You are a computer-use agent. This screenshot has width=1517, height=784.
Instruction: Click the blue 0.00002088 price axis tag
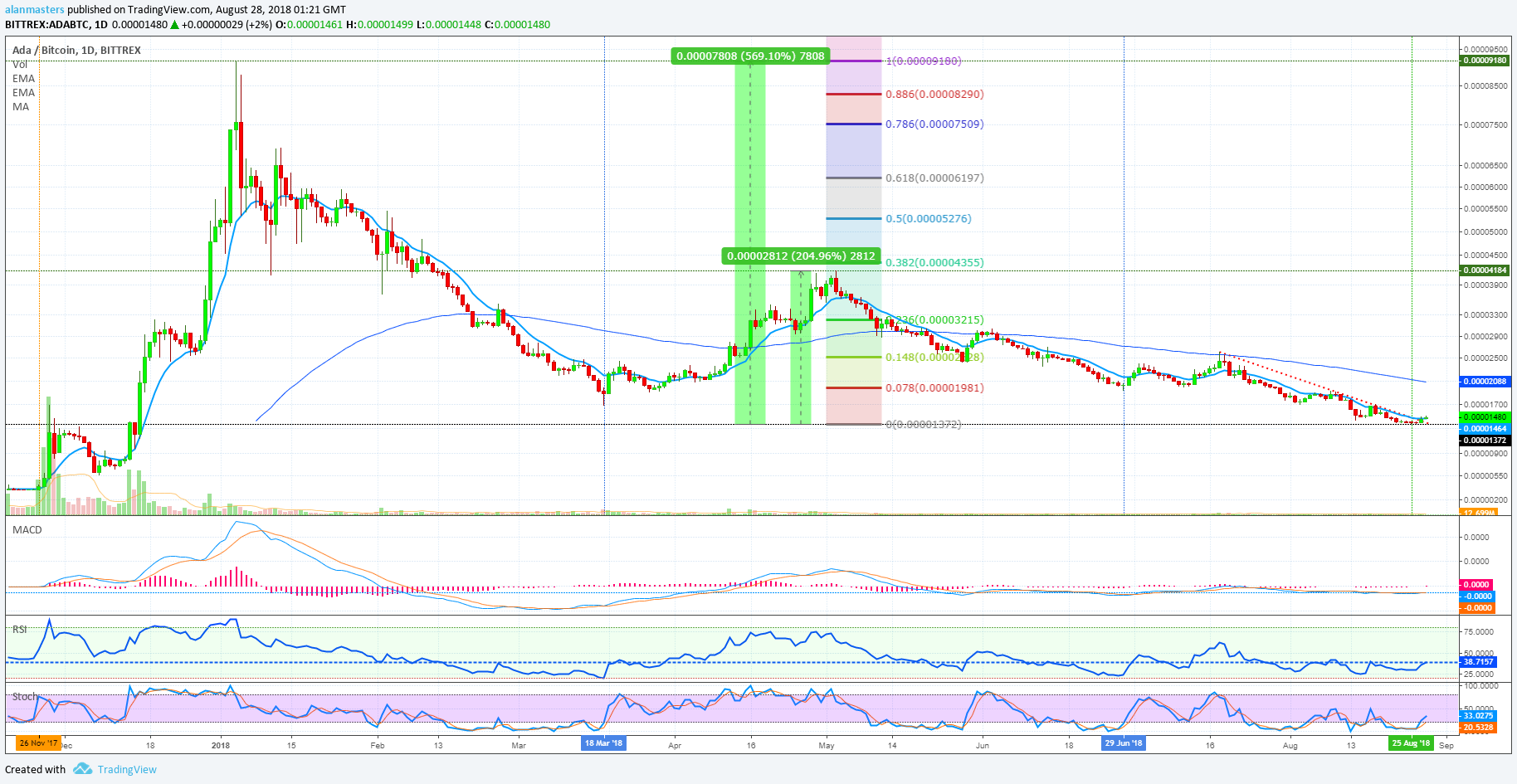1485,382
